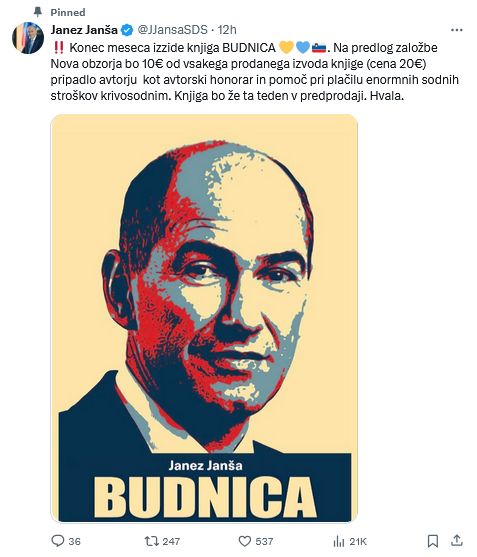Click the tweet text body
The height and width of the screenshot is (557, 477).
click(255, 72)
